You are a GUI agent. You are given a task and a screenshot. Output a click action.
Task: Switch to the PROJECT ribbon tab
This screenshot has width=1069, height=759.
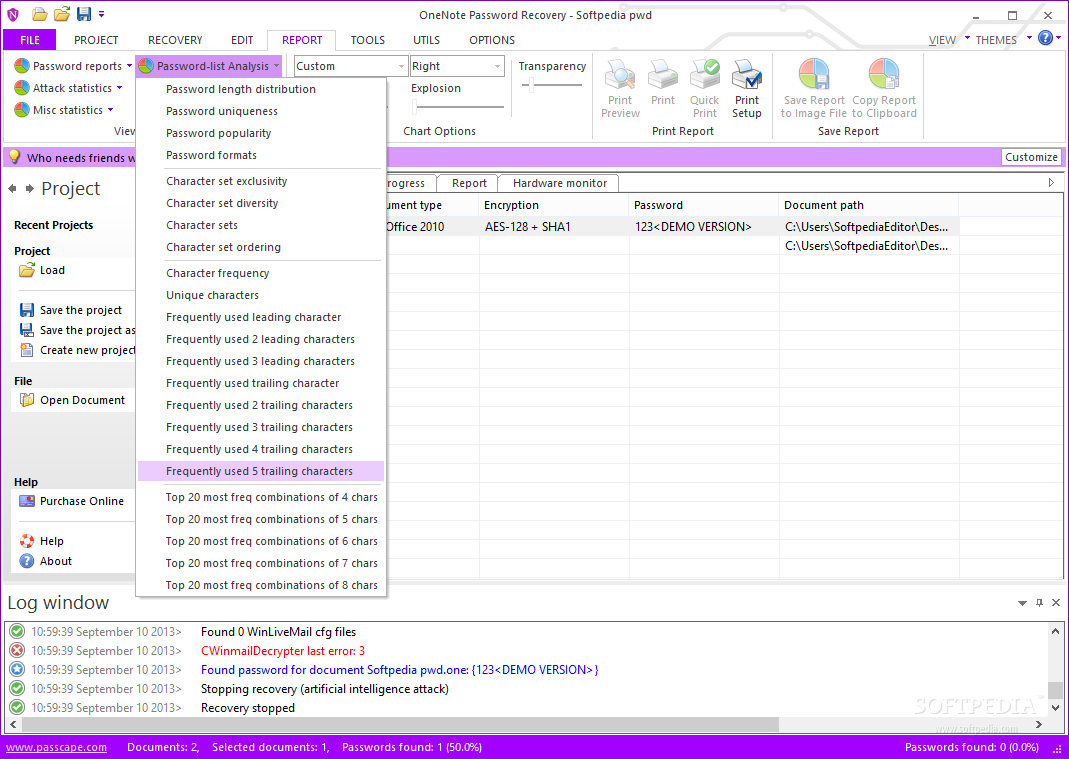click(96, 40)
